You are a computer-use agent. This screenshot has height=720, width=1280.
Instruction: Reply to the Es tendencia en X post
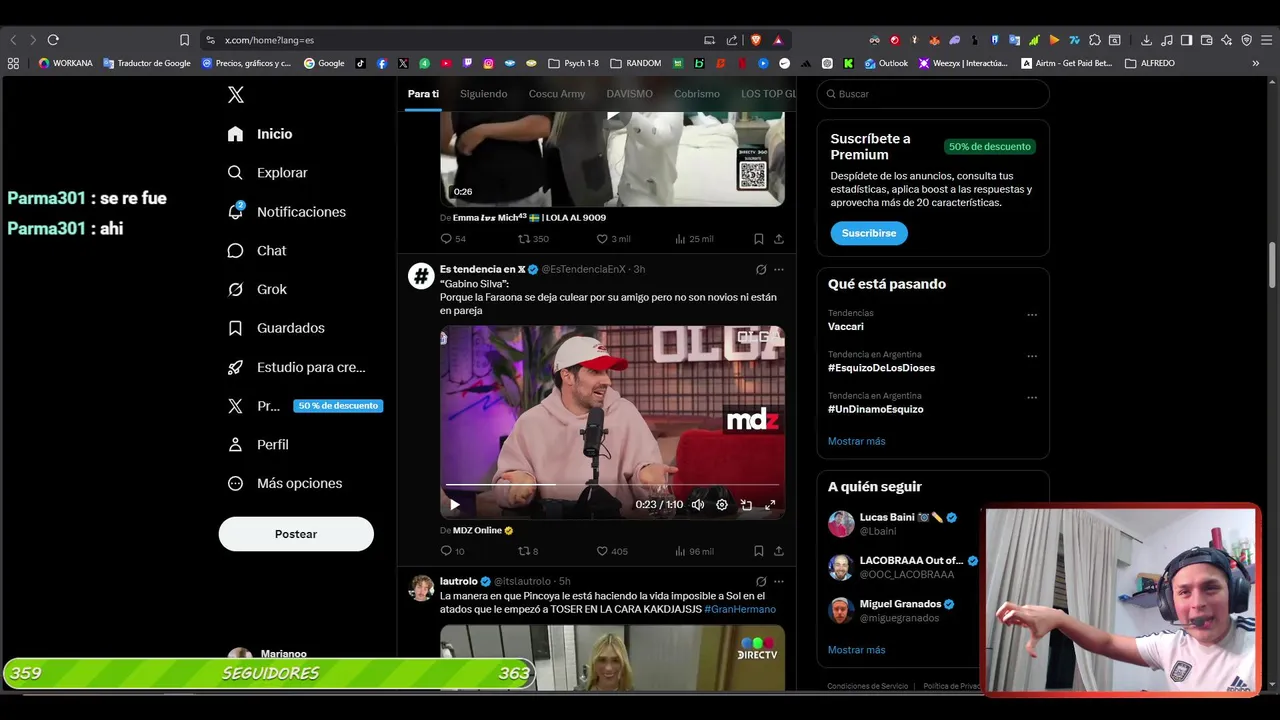(x=452, y=551)
